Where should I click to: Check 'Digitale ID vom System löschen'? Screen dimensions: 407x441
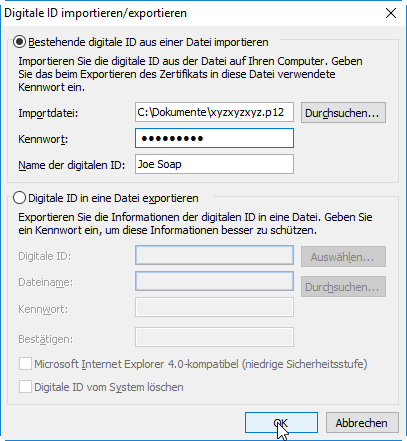point(25,387)
